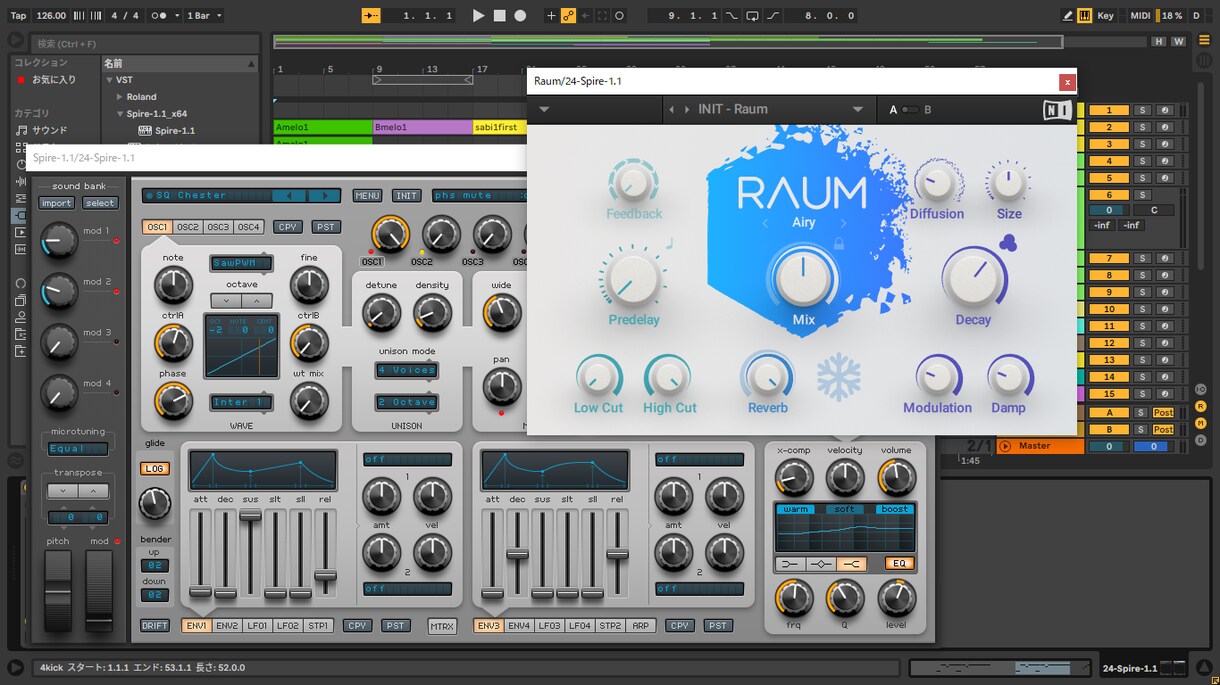Toggle the Raum predelay sync note icon

point(670,243)
